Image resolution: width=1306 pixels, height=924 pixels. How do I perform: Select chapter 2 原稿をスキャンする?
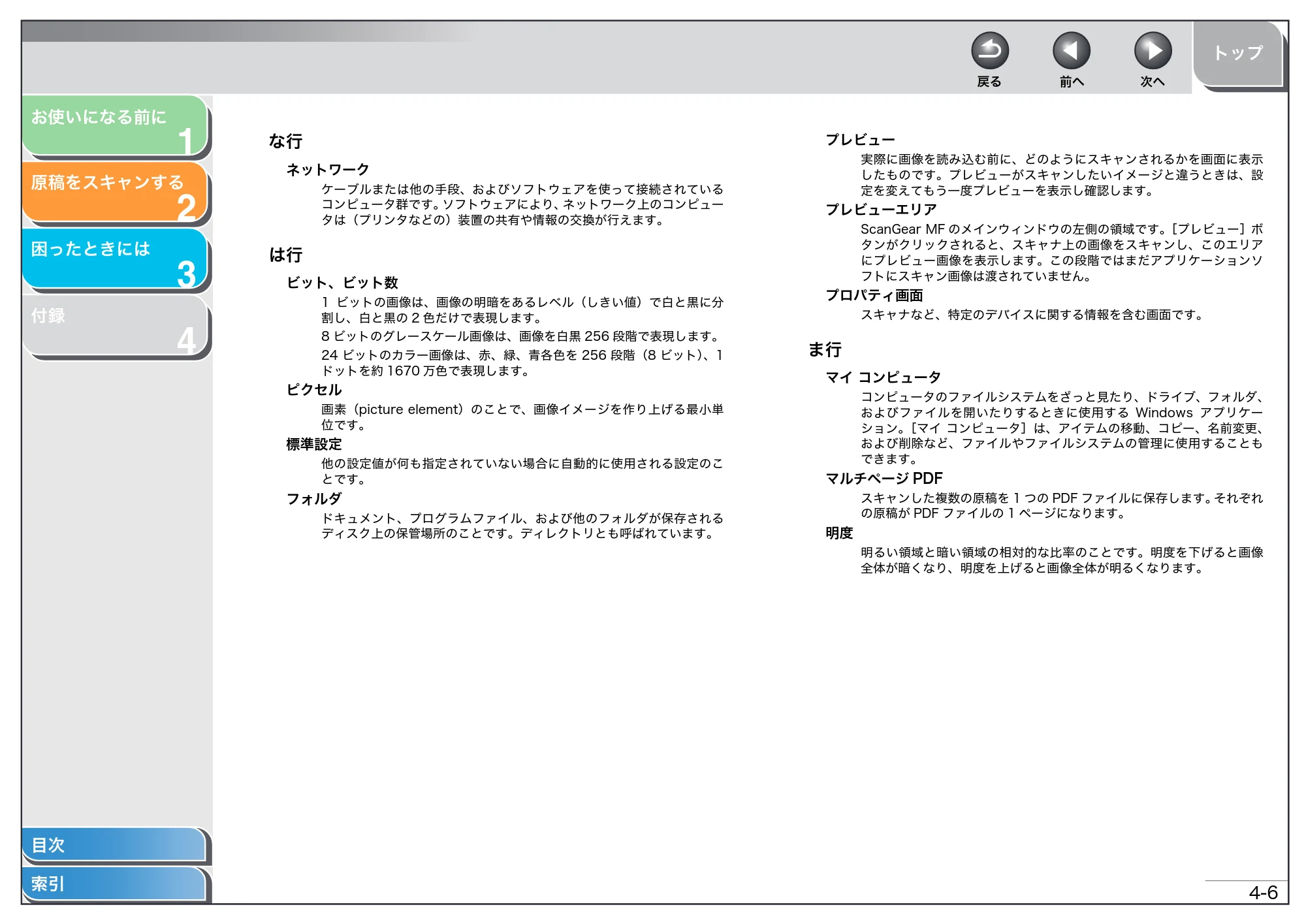(114, 192)
